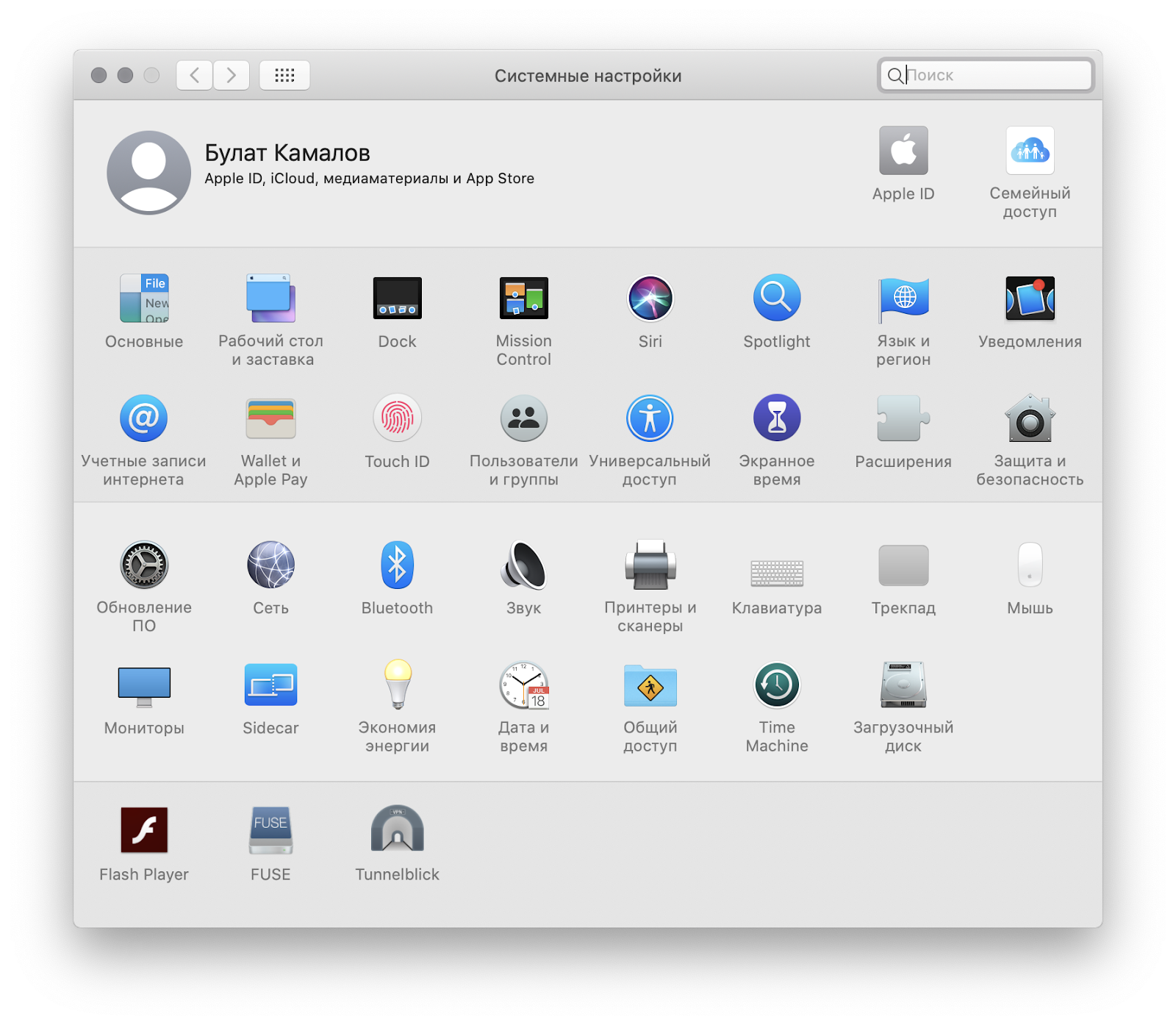Minimize the Системные настройки window
1176x1025 pixels.
(126, 75)
